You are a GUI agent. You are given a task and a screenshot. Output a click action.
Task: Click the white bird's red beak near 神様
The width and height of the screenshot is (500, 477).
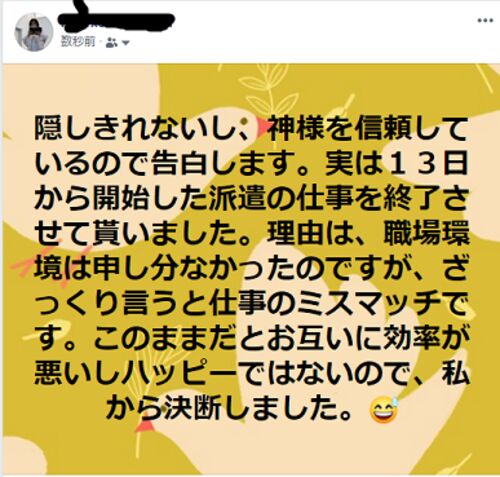[x=263, y=127]
